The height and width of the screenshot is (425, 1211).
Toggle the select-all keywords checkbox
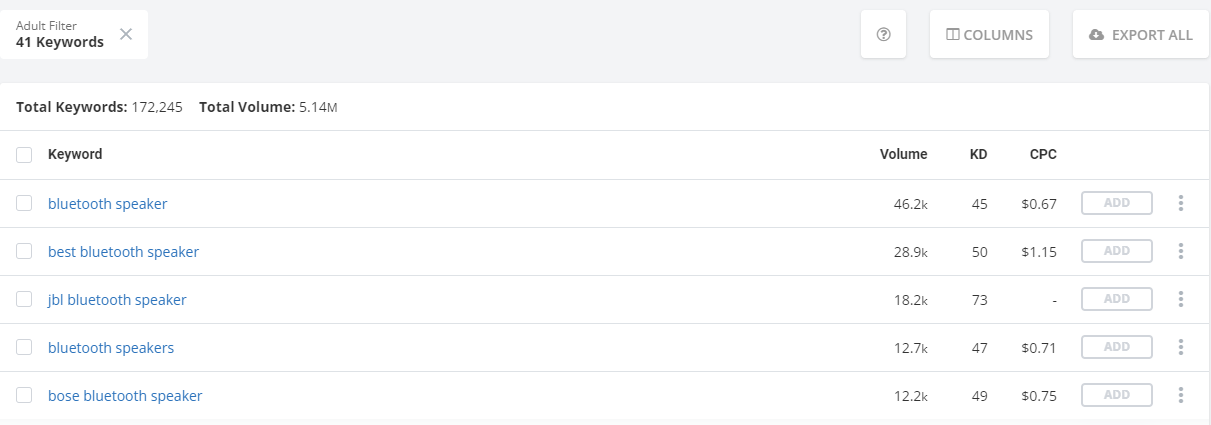24,155
